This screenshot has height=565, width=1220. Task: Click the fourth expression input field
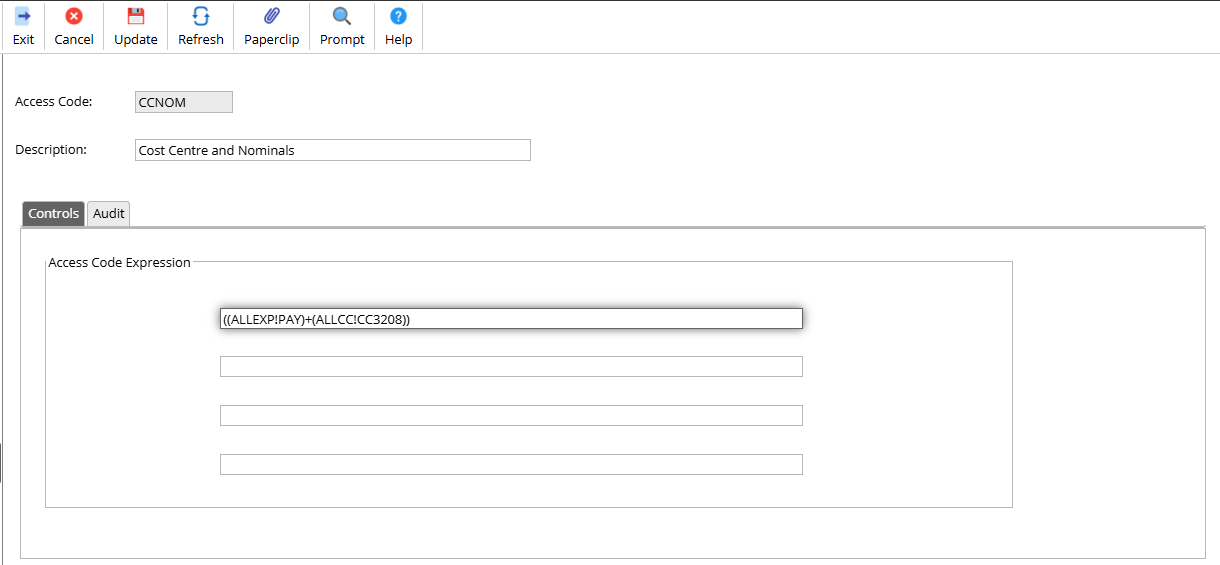click(511, 464)
